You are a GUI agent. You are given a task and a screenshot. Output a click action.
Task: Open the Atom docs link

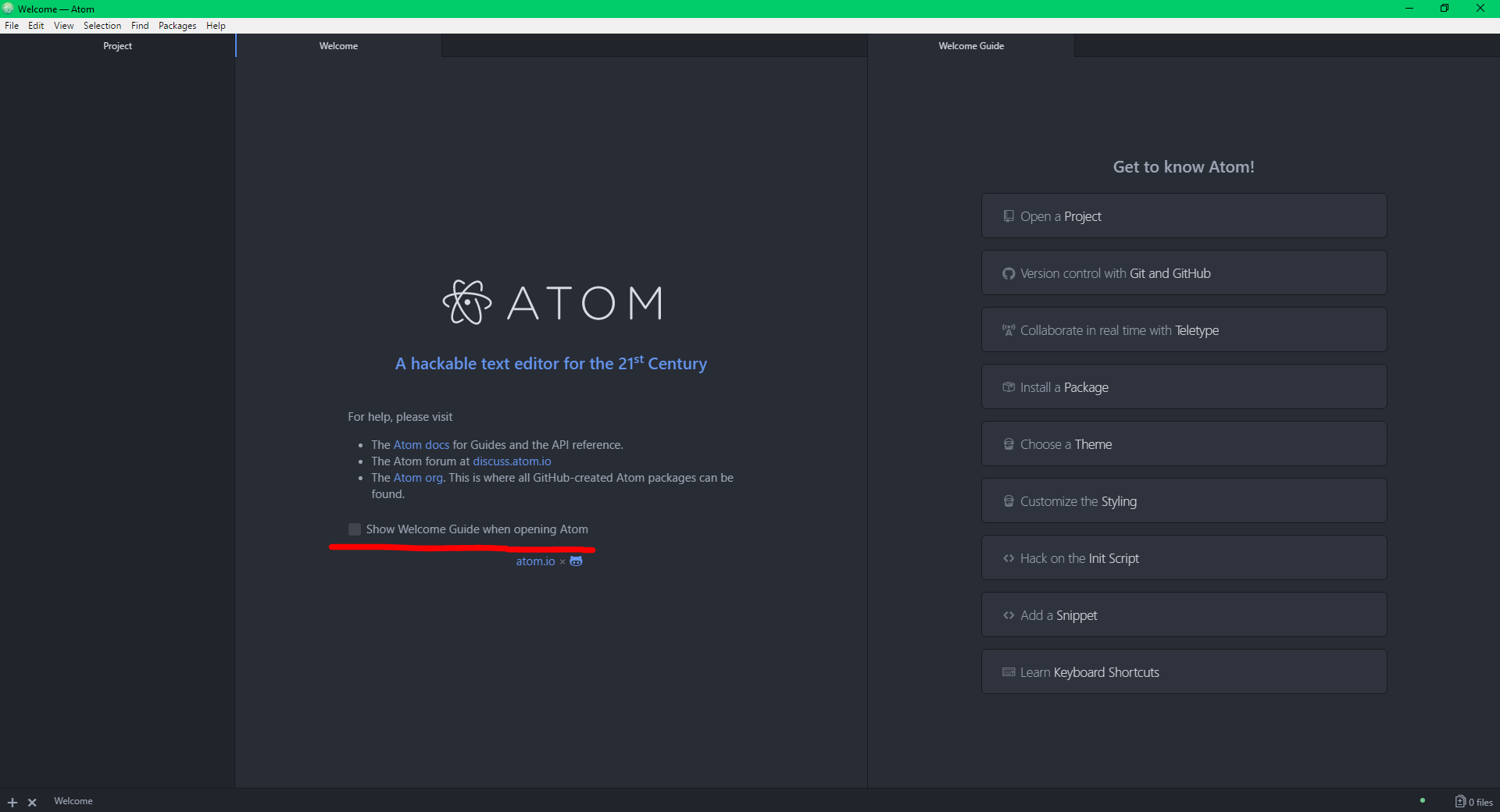coord(421,445)
